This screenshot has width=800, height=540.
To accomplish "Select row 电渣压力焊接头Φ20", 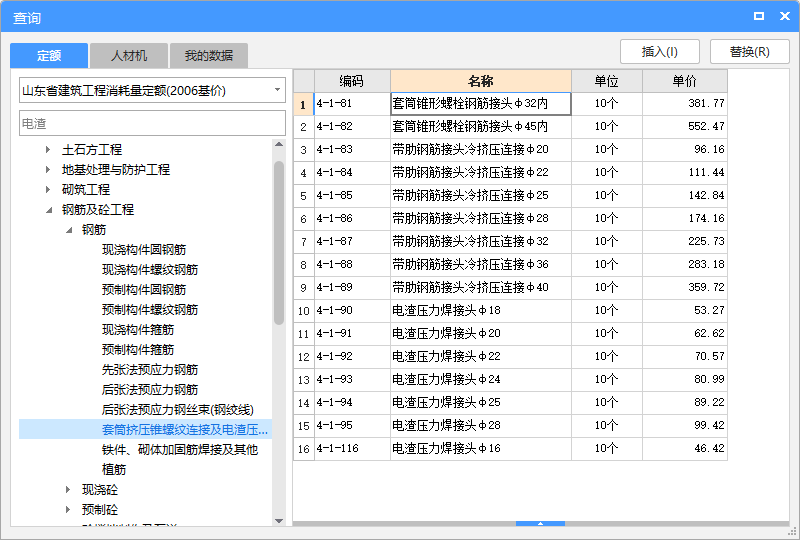I will point(481,333).
